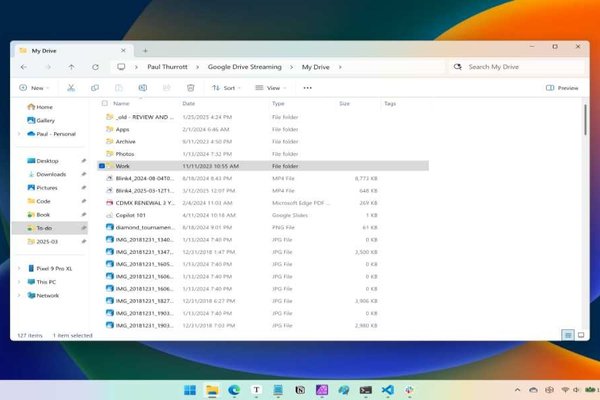Show hidden system tray icons chevron
600x400 pixels.
517,390
